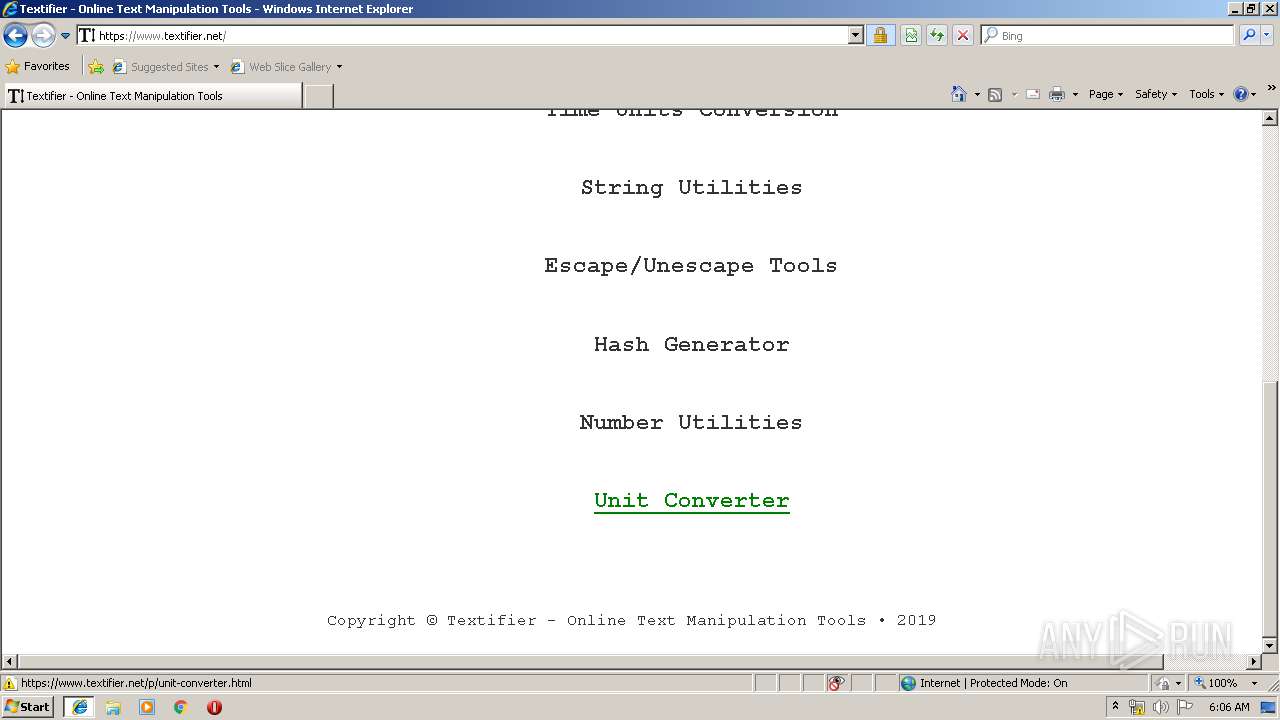
Task: Open the Page menu
Action: (1105, 94)
